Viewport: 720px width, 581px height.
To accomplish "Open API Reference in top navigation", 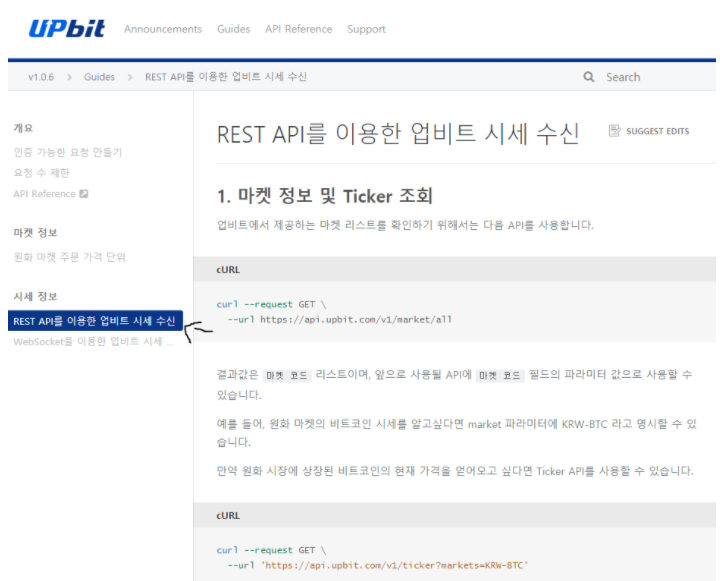I will (298, 29).
